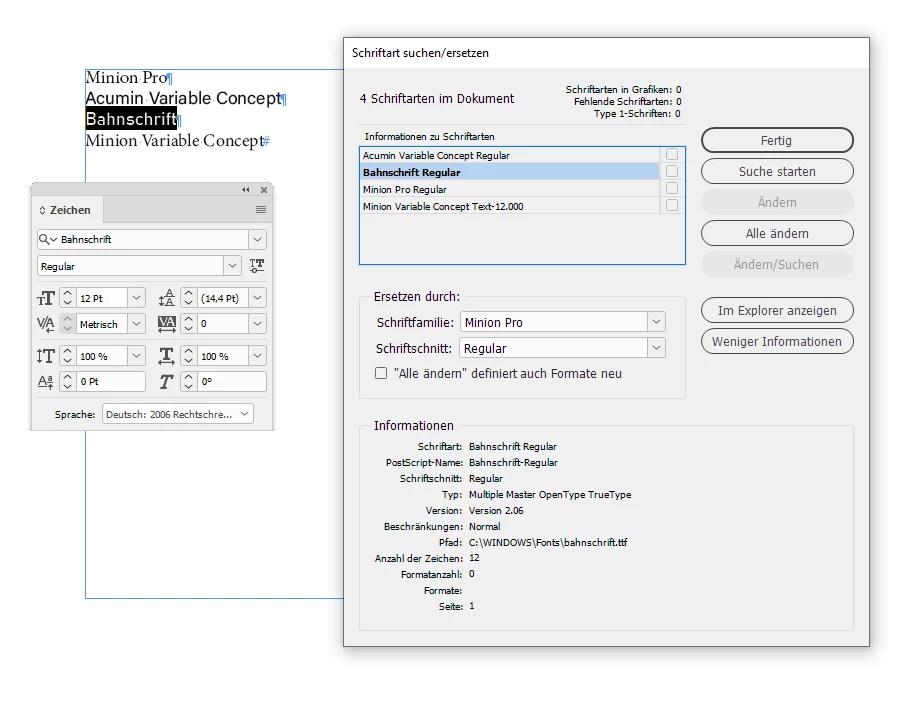Click the Minion Variable Concept line in document
904x702 pixels.
[x=174, y=141]
